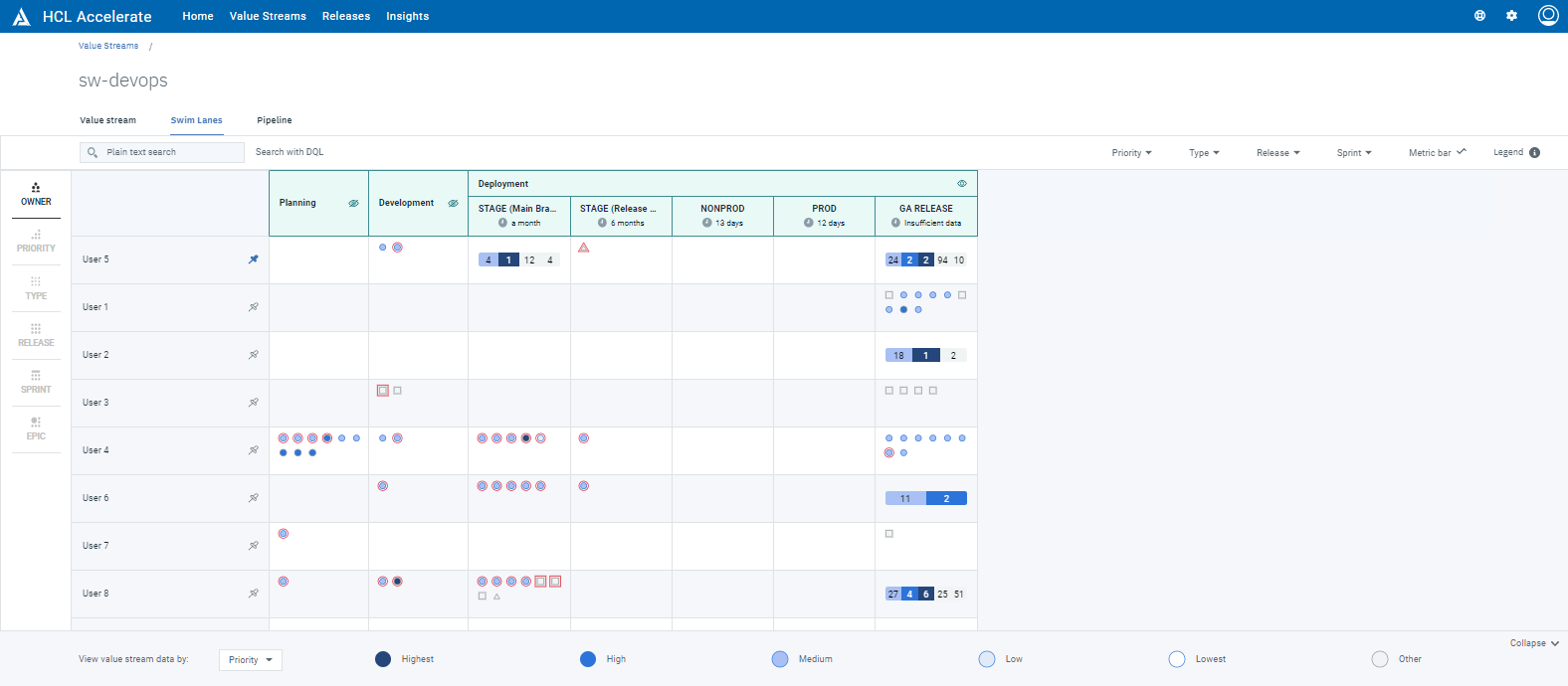Click the High priority color swatch
The image size is (1568, 686).
point(588,659)
